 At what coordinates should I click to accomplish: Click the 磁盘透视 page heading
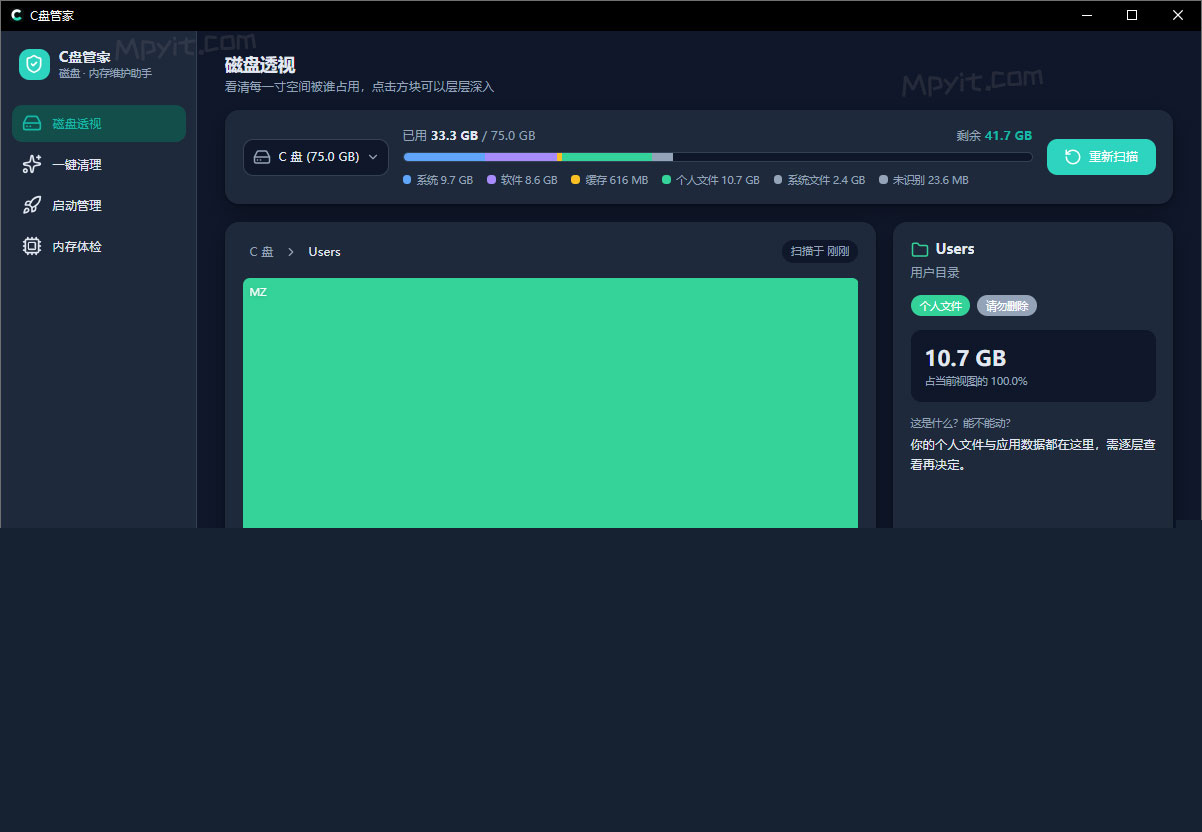pyautogui.click(x=260, y=65)
